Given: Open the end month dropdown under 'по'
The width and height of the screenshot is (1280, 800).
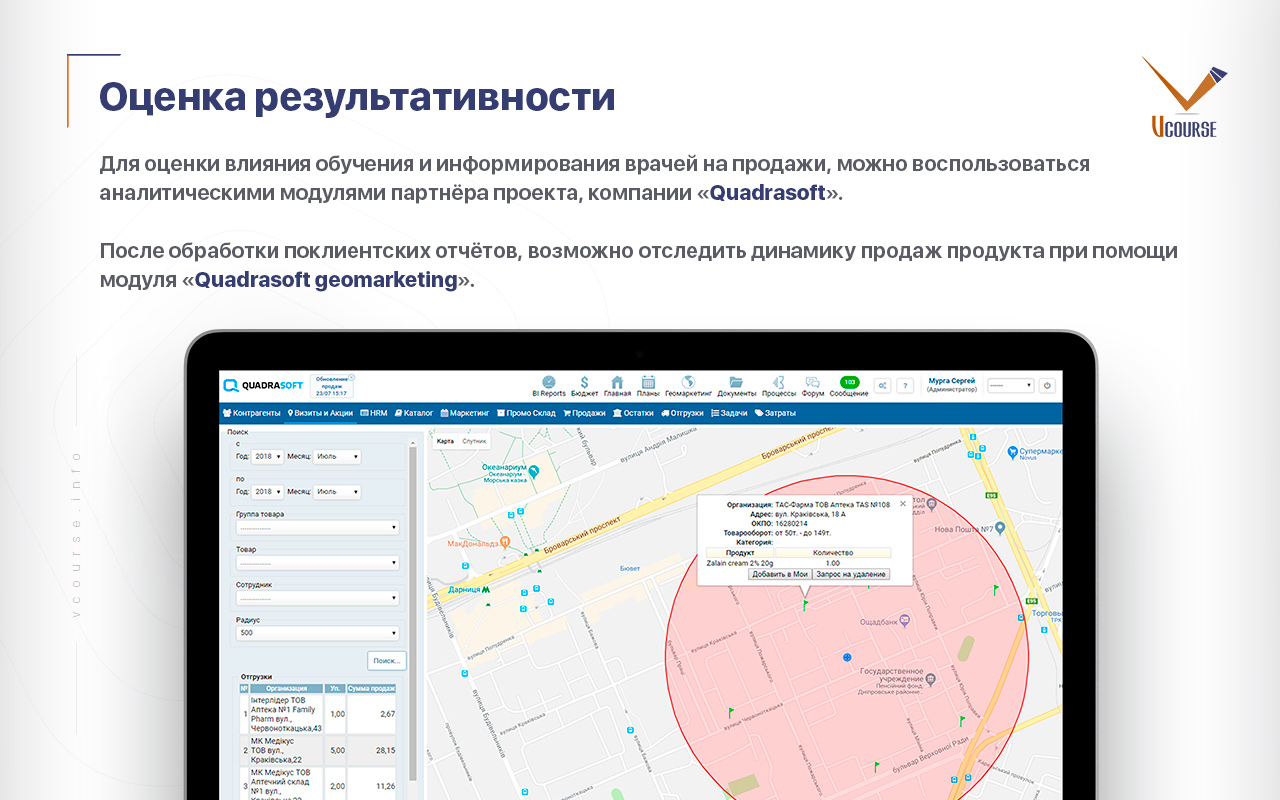Looking at the screenshot, I should (337, 491).
